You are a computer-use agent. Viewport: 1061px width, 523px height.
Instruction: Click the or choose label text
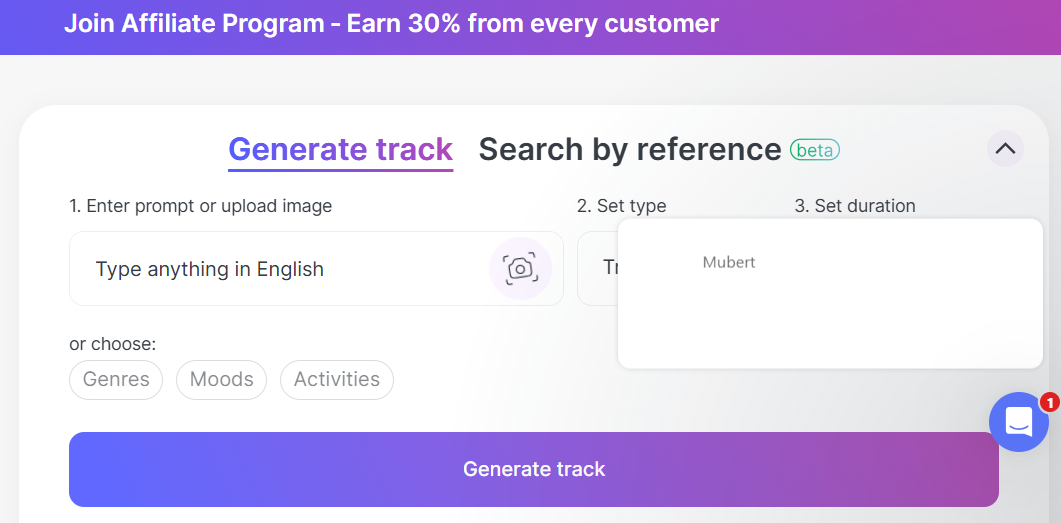[x=112, y=344]
